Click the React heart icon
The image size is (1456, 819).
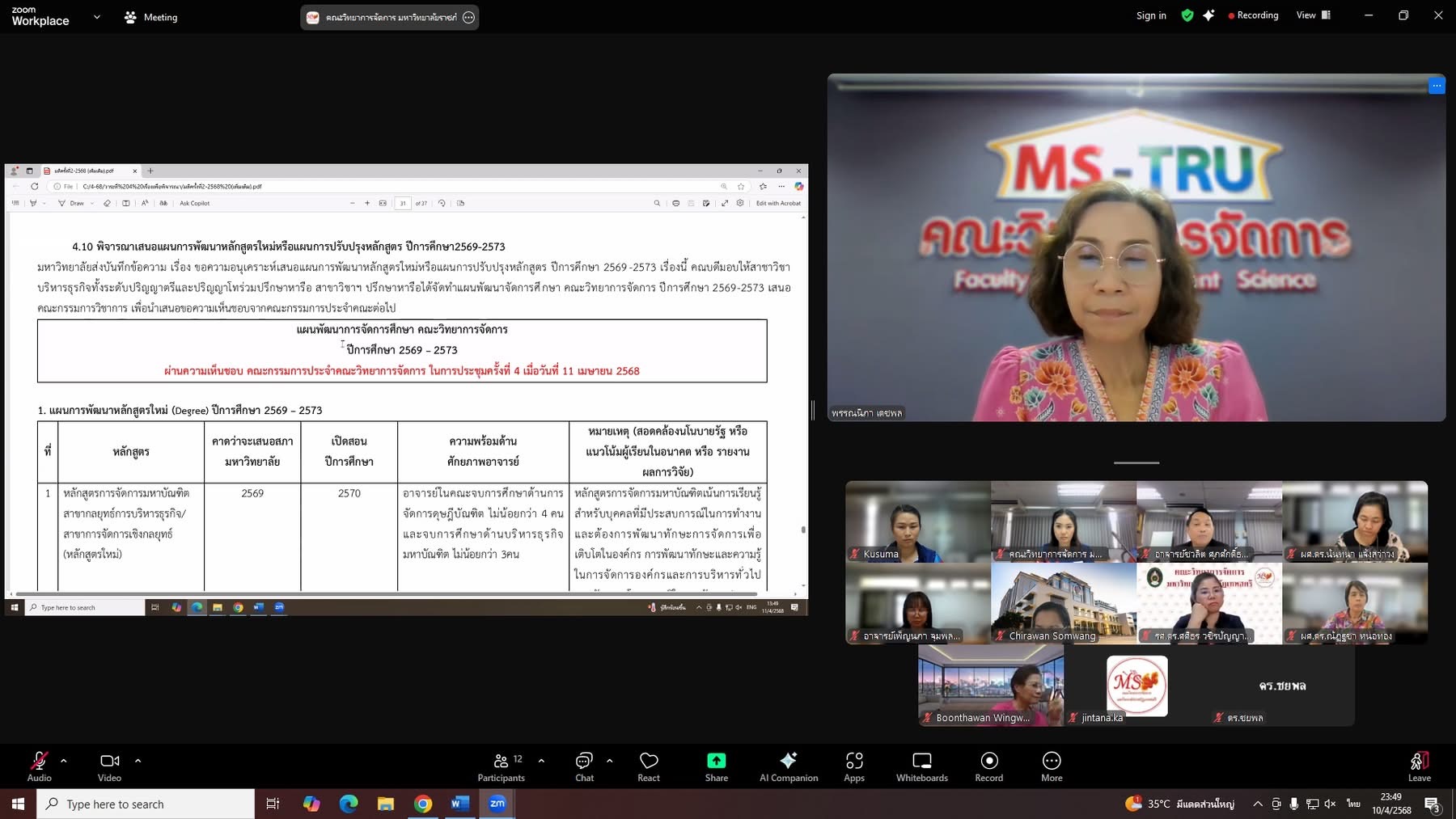(648, 766)
